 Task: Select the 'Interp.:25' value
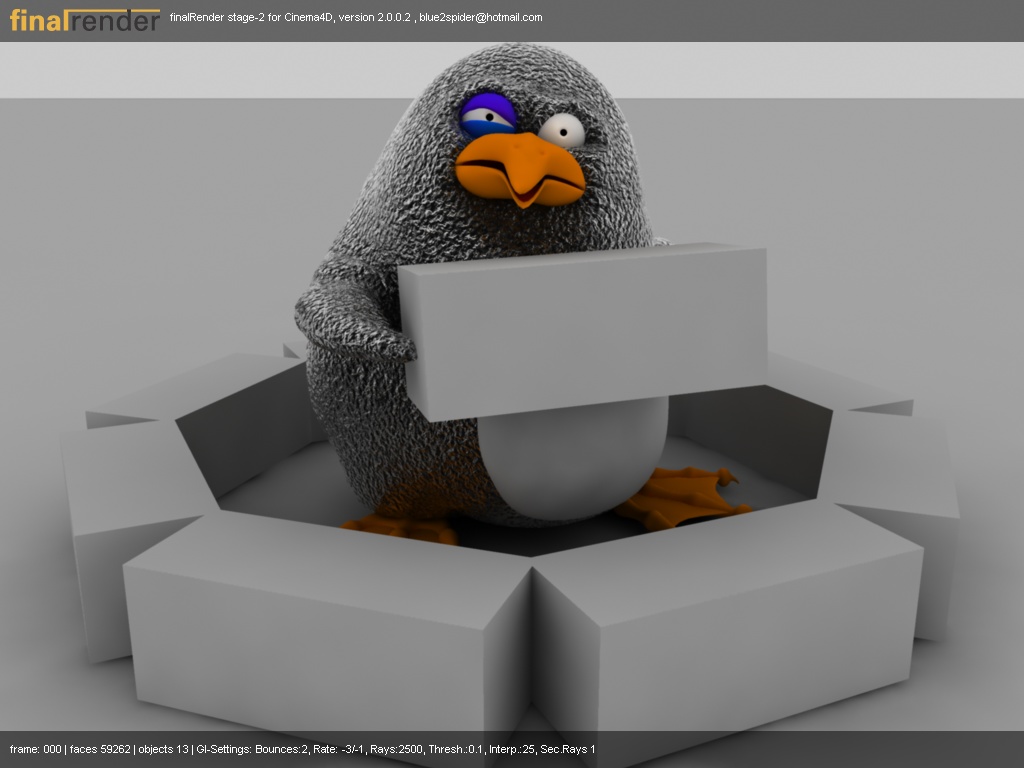pos(512,749)
